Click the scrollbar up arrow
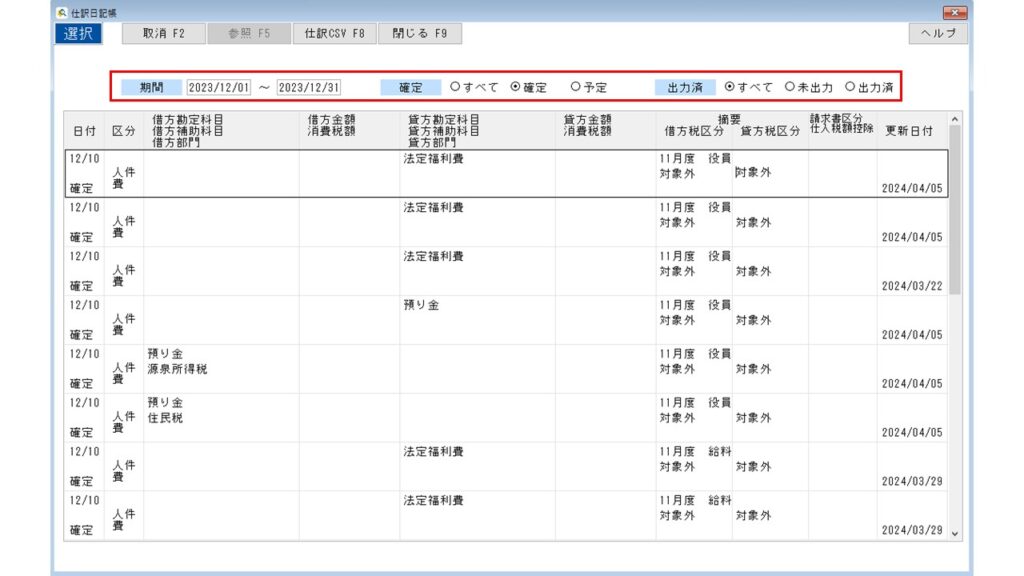 click(x=955, y=119)
